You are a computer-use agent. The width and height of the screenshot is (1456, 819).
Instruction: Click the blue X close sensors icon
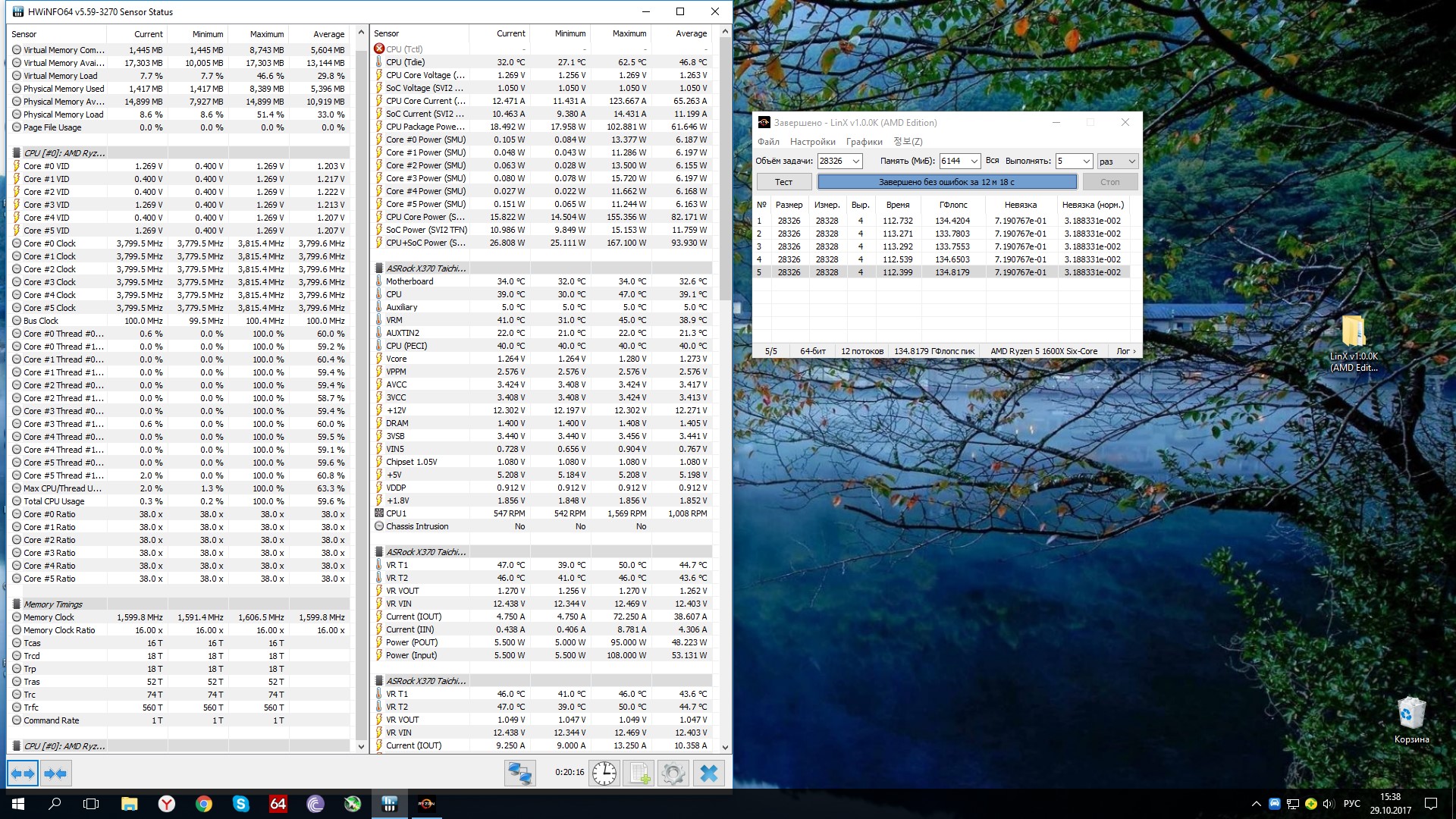708,773
